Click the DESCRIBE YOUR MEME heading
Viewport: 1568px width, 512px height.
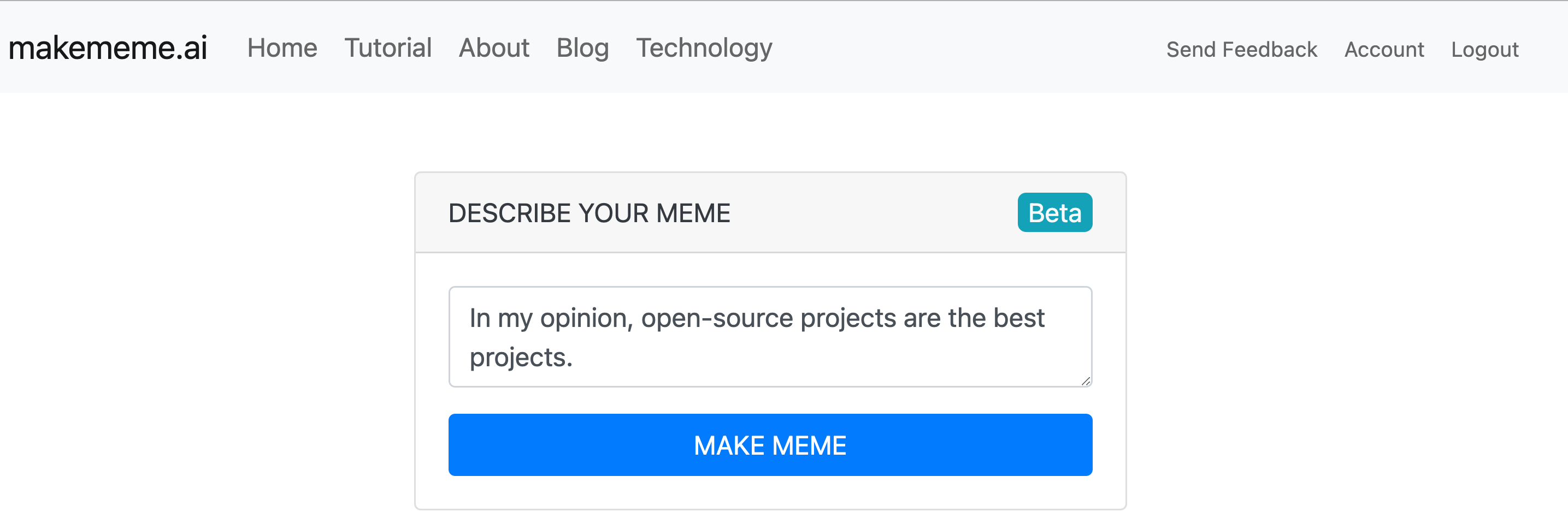coord(588,213)
